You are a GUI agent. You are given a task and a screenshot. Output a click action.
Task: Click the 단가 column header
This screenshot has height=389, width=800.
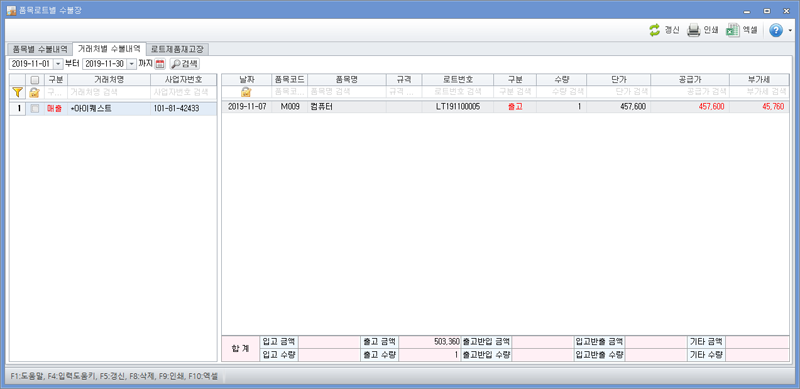pos(618,79)
